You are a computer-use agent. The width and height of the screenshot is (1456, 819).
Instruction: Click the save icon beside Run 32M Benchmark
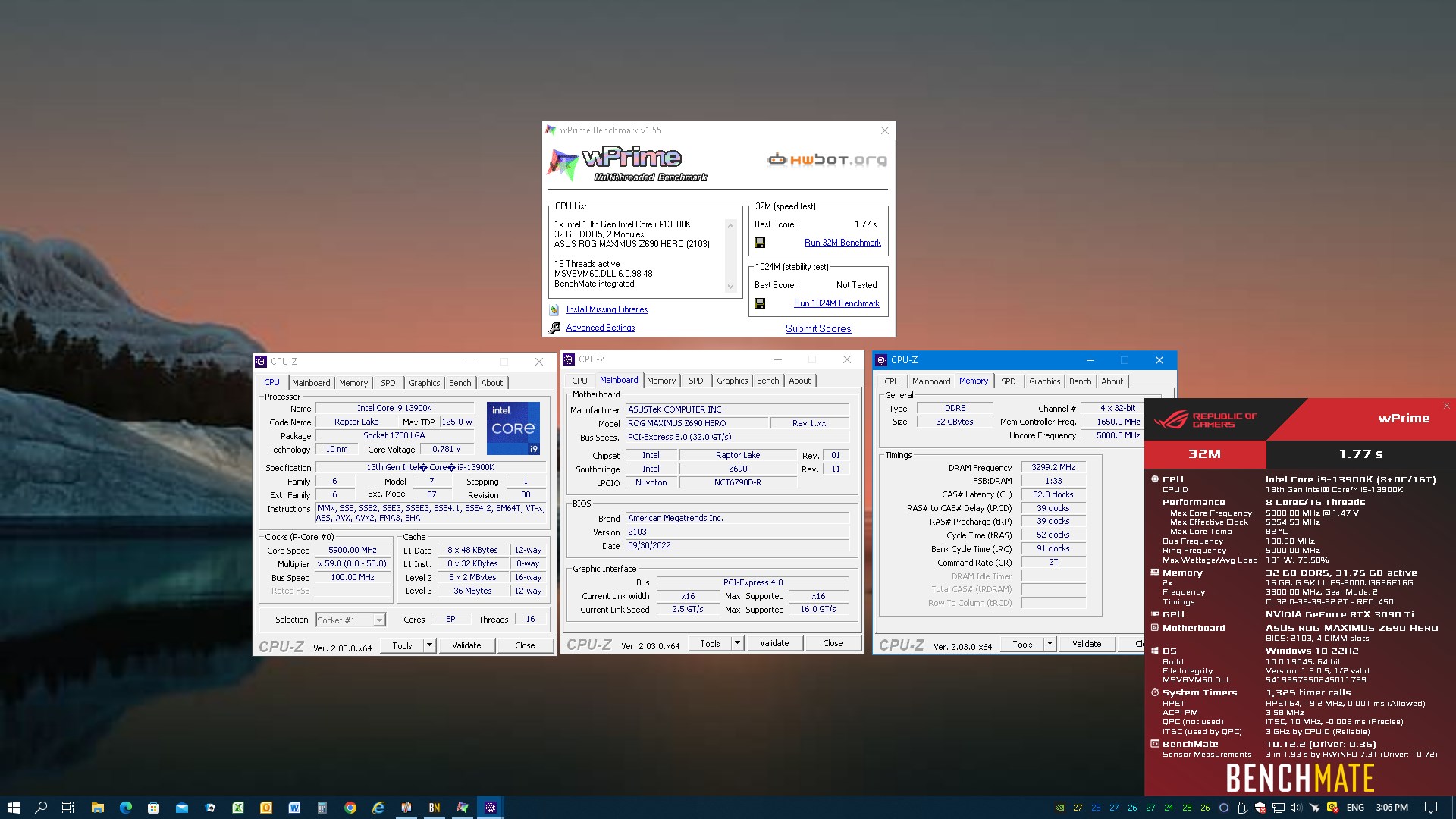coord(760,243)
